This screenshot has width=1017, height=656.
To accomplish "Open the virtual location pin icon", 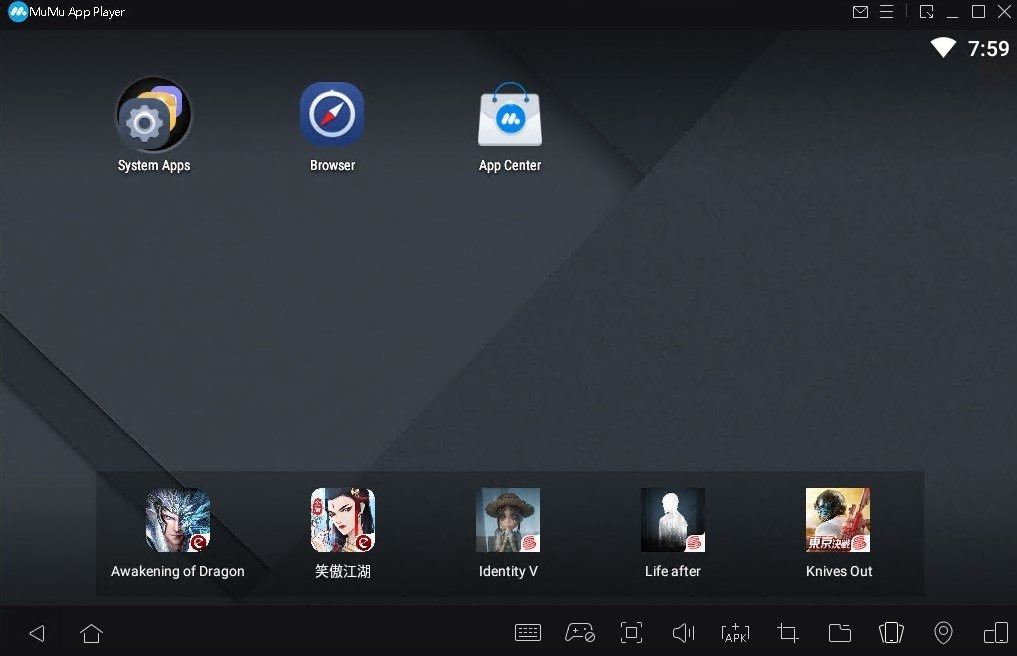I will tap(943, 633).
